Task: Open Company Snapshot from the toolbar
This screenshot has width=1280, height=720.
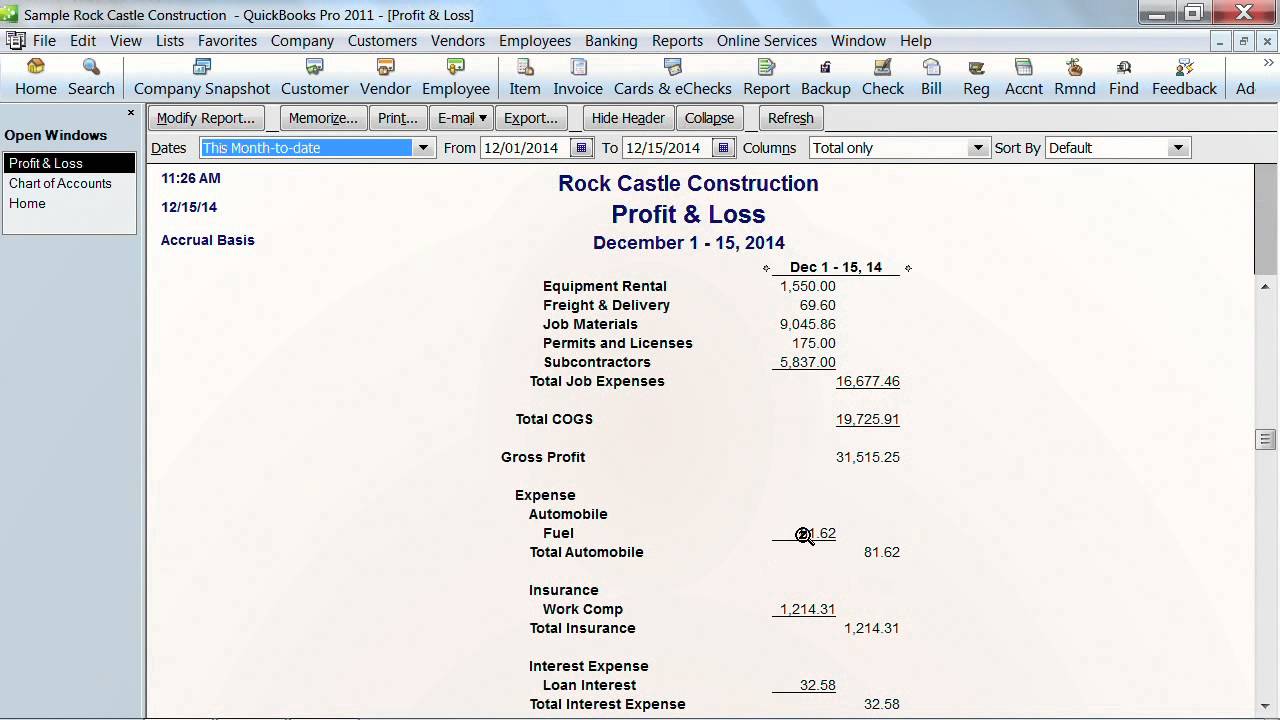Action: 202,77
